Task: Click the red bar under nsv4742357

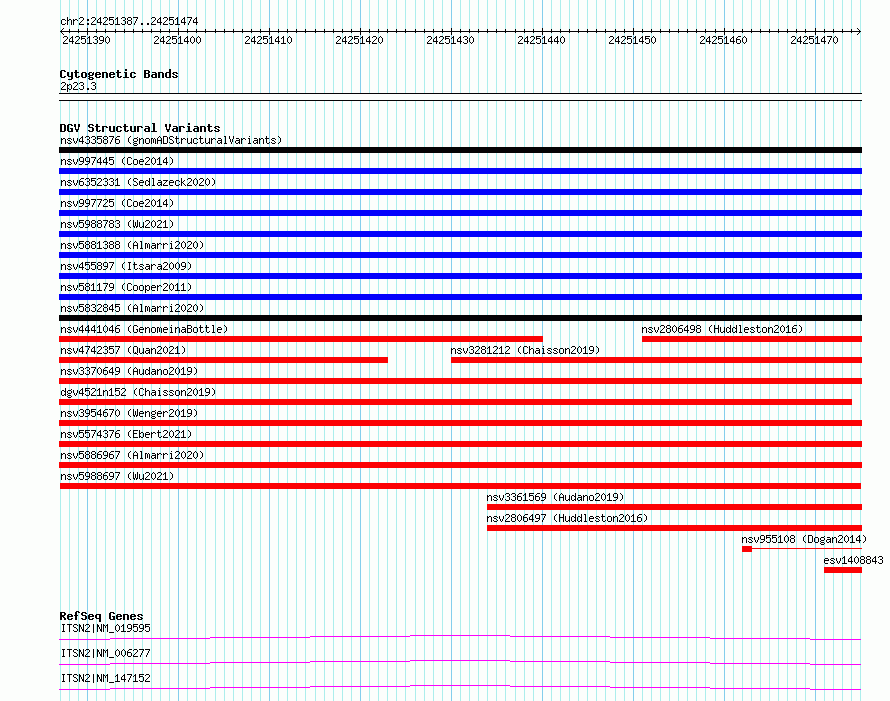Action: pyautogui.click(x=224, y=360)
